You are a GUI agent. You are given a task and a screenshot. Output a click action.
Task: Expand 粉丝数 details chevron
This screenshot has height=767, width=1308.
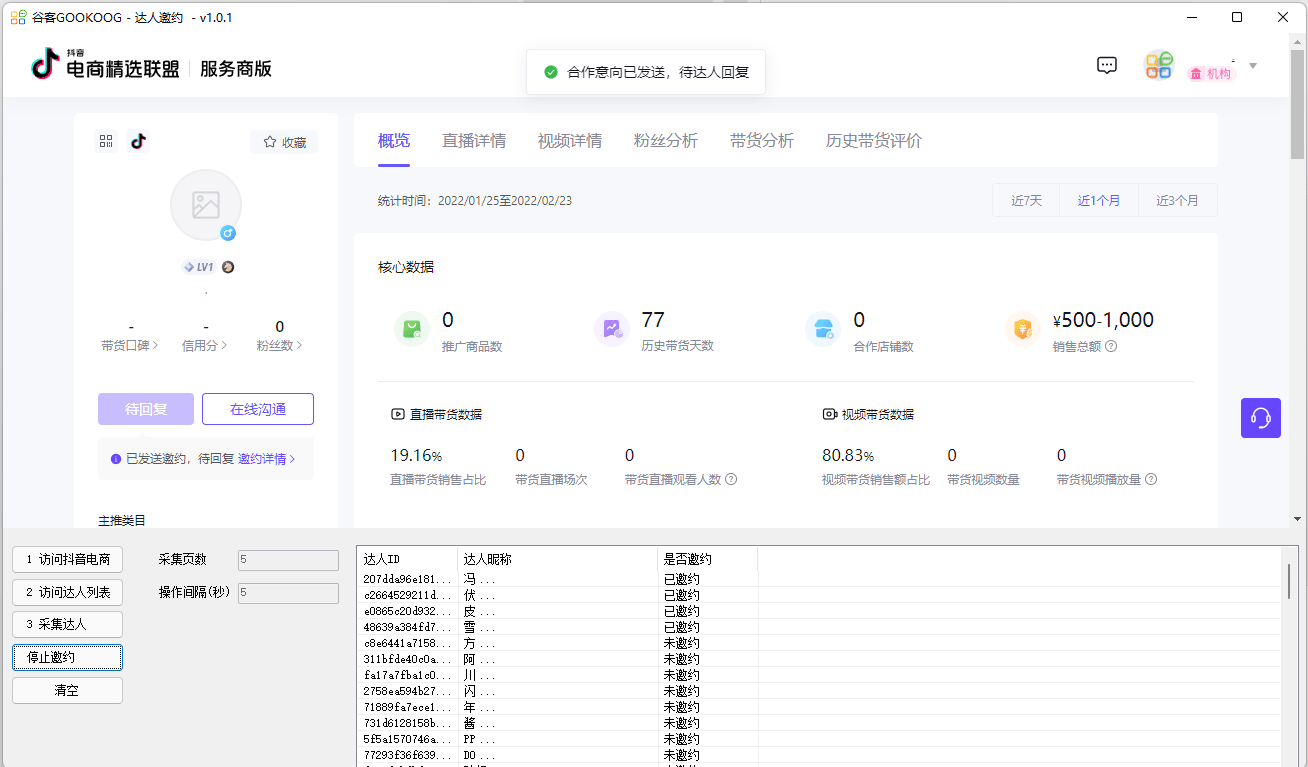point(298,346)
